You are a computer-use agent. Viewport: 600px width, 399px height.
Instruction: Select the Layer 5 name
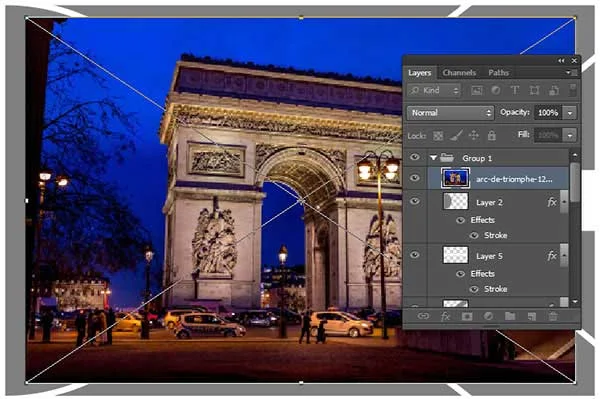[x=489, y=256]
